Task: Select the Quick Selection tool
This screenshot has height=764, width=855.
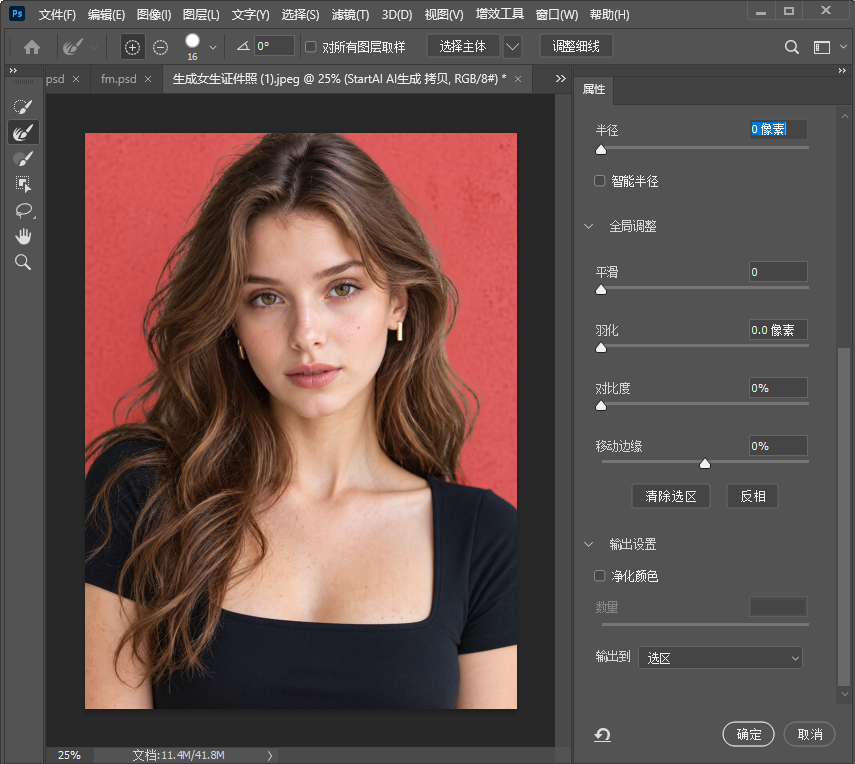Action: pyautogui.click(x=23, y=106)
